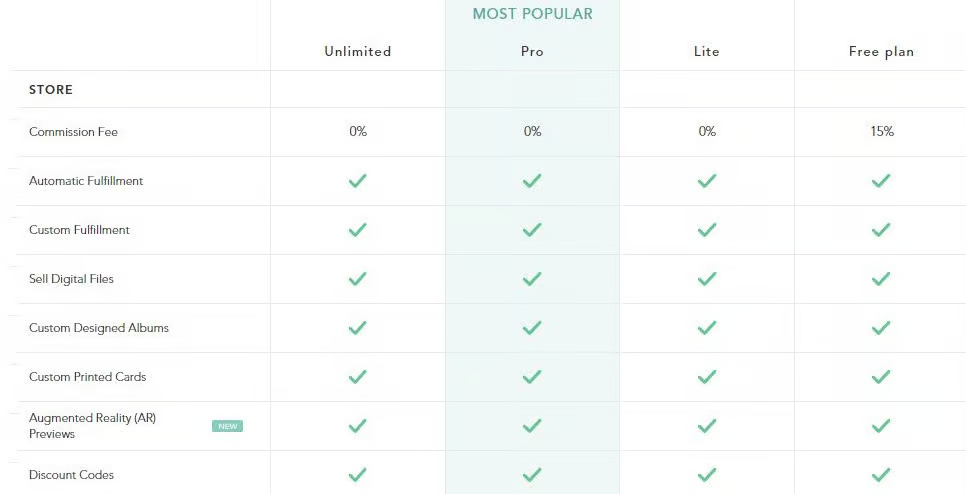Select the Free plan column header
Viewport: 966px width, 494px height.
point(881,51)
